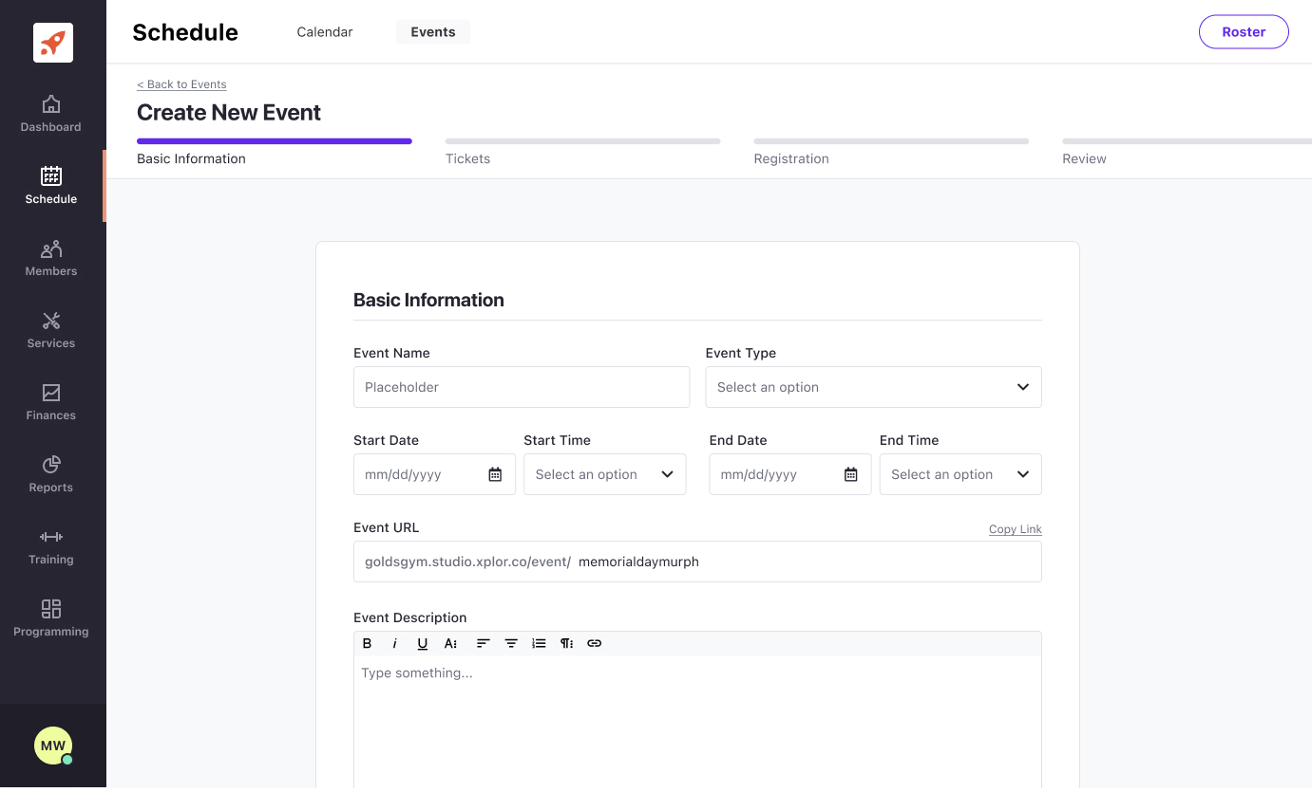Open Reports in the sidebar
1312x788 pixels.
(x=51, y=474)
